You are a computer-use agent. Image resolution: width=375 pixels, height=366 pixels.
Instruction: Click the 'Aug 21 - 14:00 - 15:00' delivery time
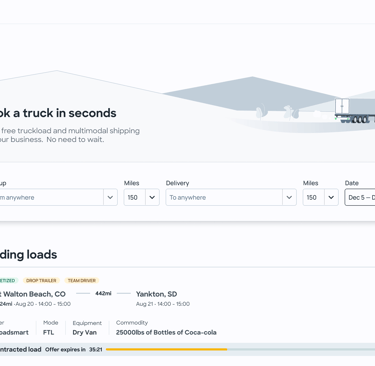(163, 304)
